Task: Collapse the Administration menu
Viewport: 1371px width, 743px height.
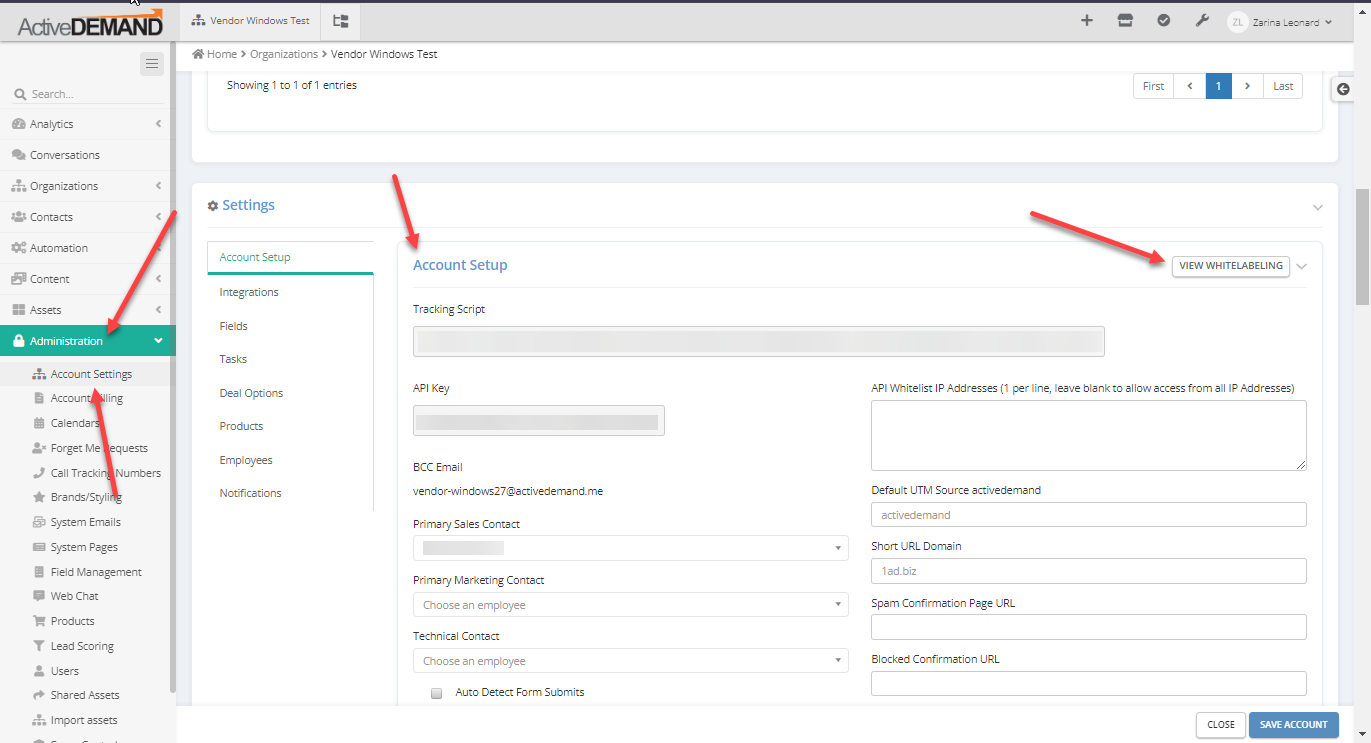Action: tap(88, 341)
